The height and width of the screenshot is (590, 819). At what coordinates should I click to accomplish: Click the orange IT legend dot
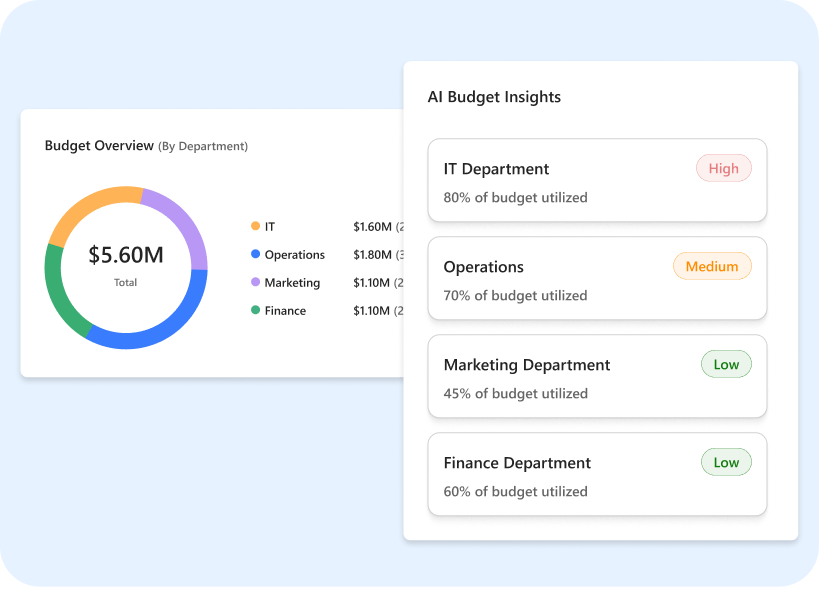(x=255, y=226)
